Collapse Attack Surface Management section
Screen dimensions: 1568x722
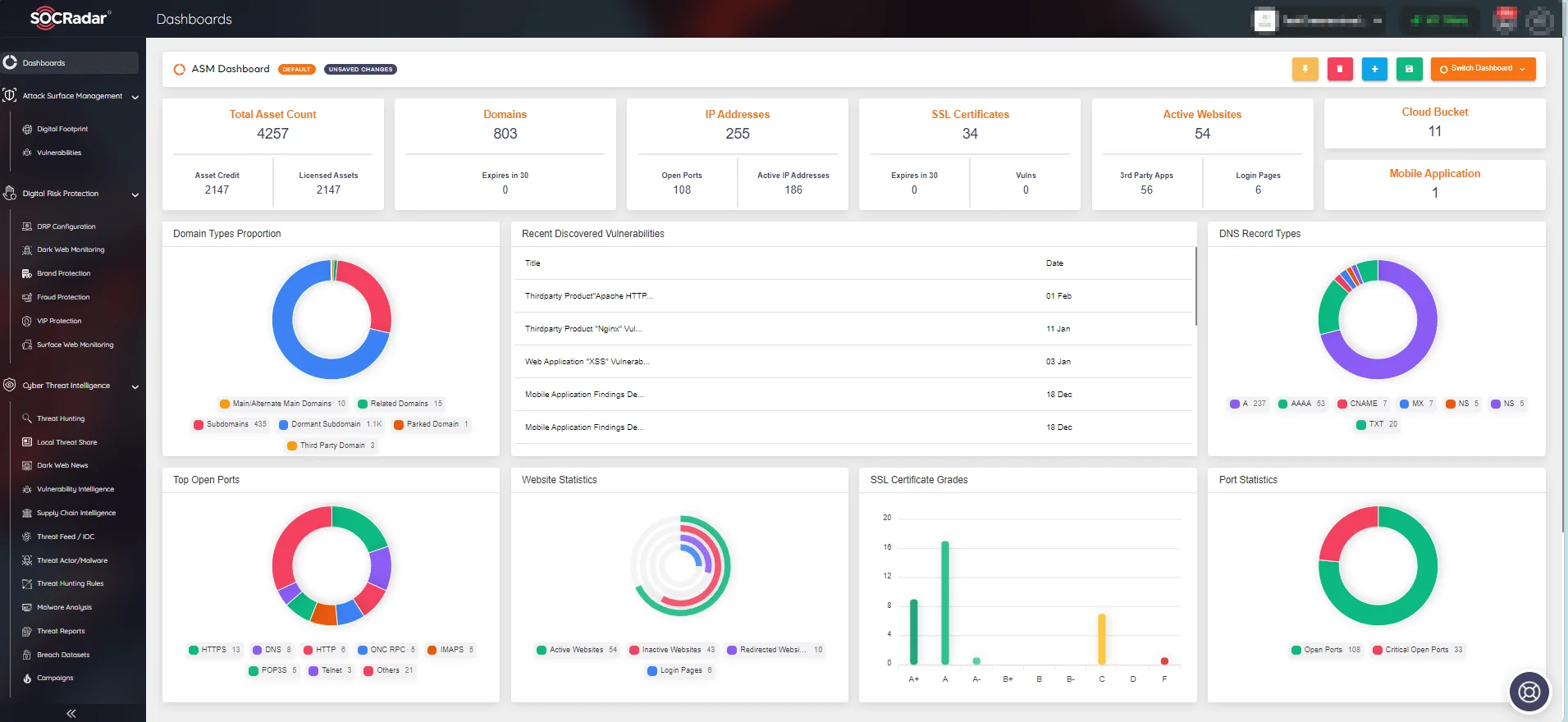(135, 97)
